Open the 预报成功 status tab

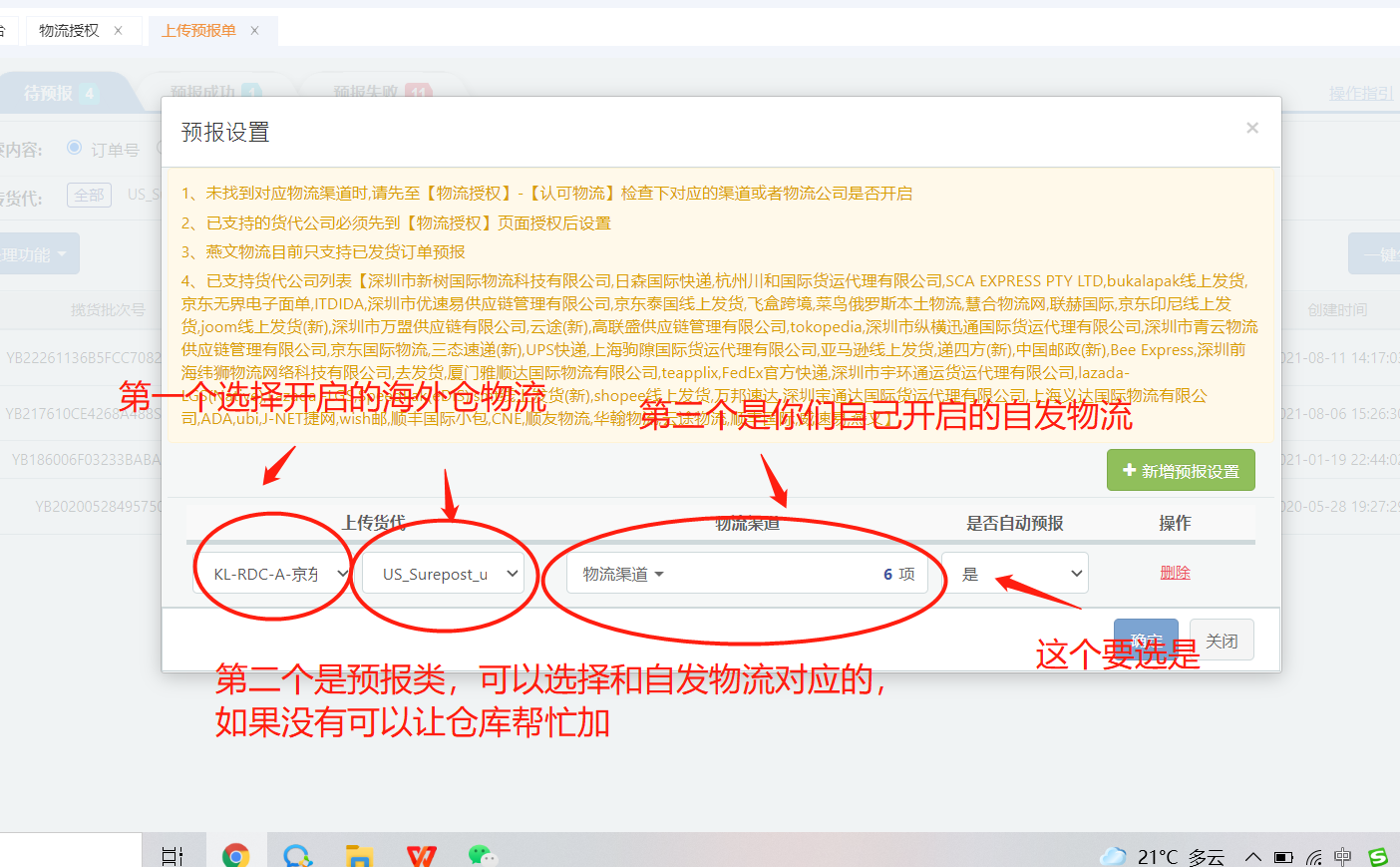(x=214, y=92)
